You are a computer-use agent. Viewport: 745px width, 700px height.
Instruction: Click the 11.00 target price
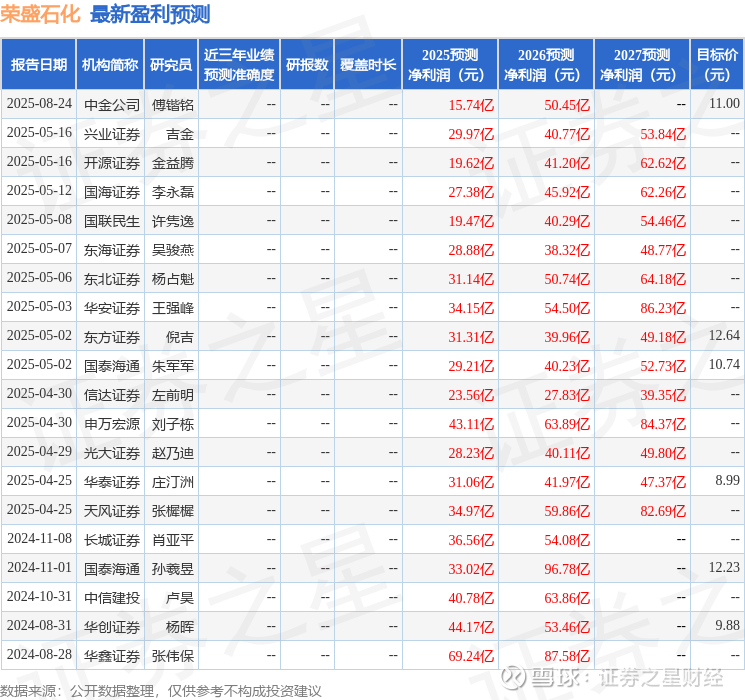coord(724,104)
